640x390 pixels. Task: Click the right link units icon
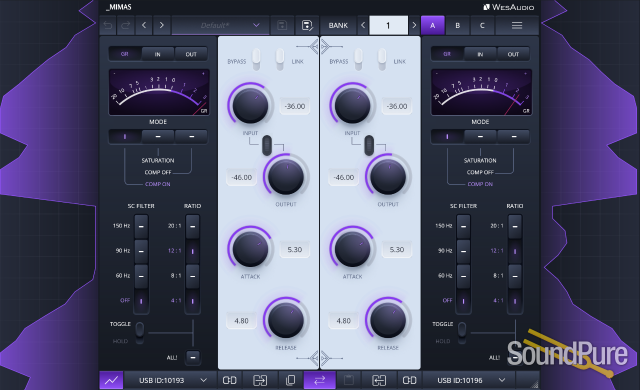point(409,380)
